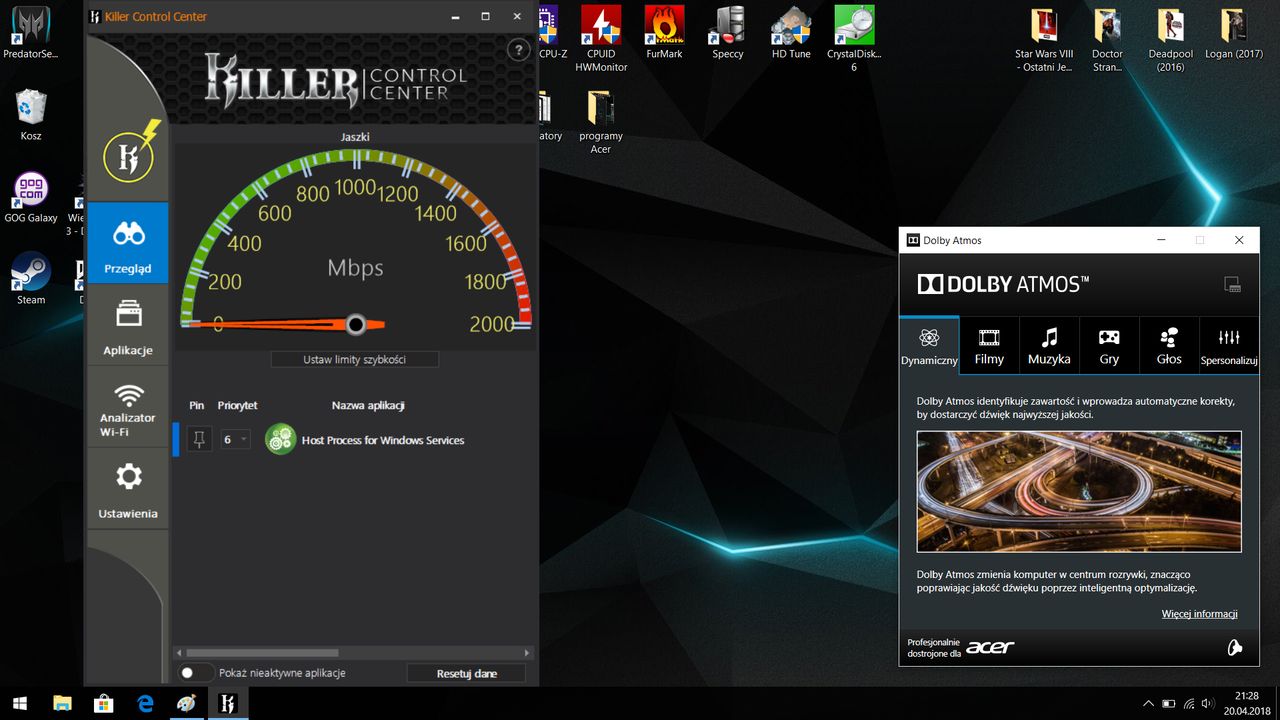
Task: Click the acer logo in Dolby Atmos footer
Action: (x=990, y=647)
